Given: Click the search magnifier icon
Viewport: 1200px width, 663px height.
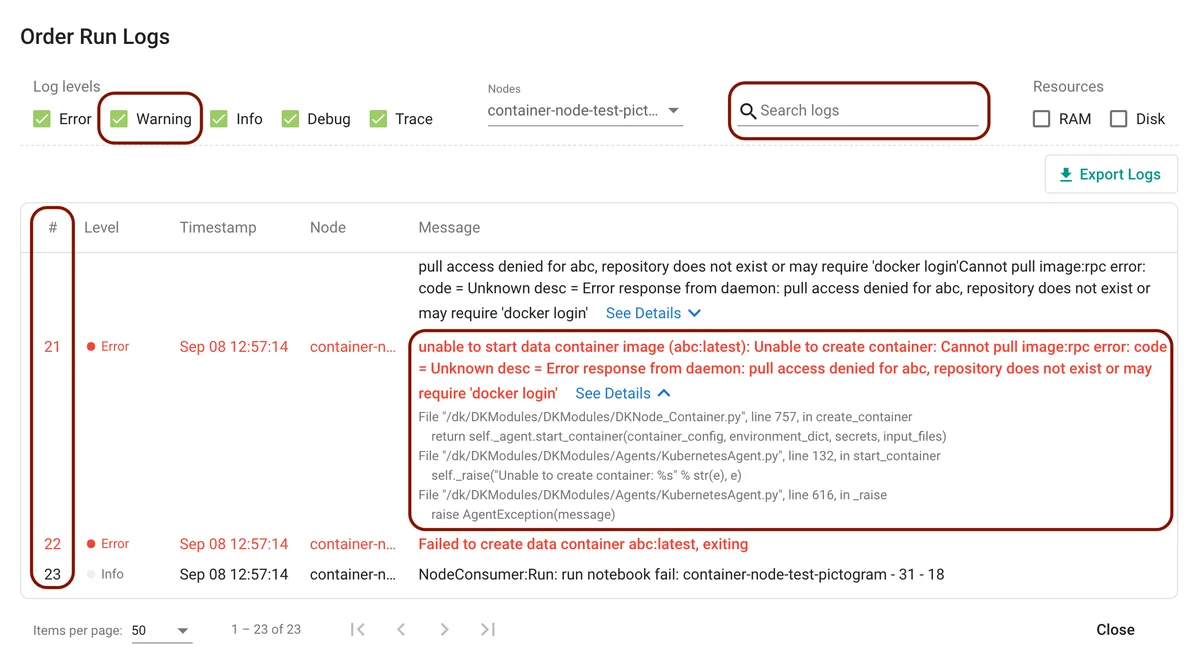Looking at the screenshot, I should click(x=747, y=111).
